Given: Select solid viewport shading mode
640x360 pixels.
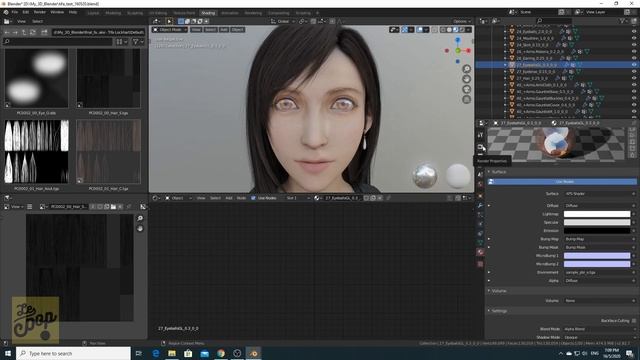Looking at the screenshot, I should click(x=449, y=30).
